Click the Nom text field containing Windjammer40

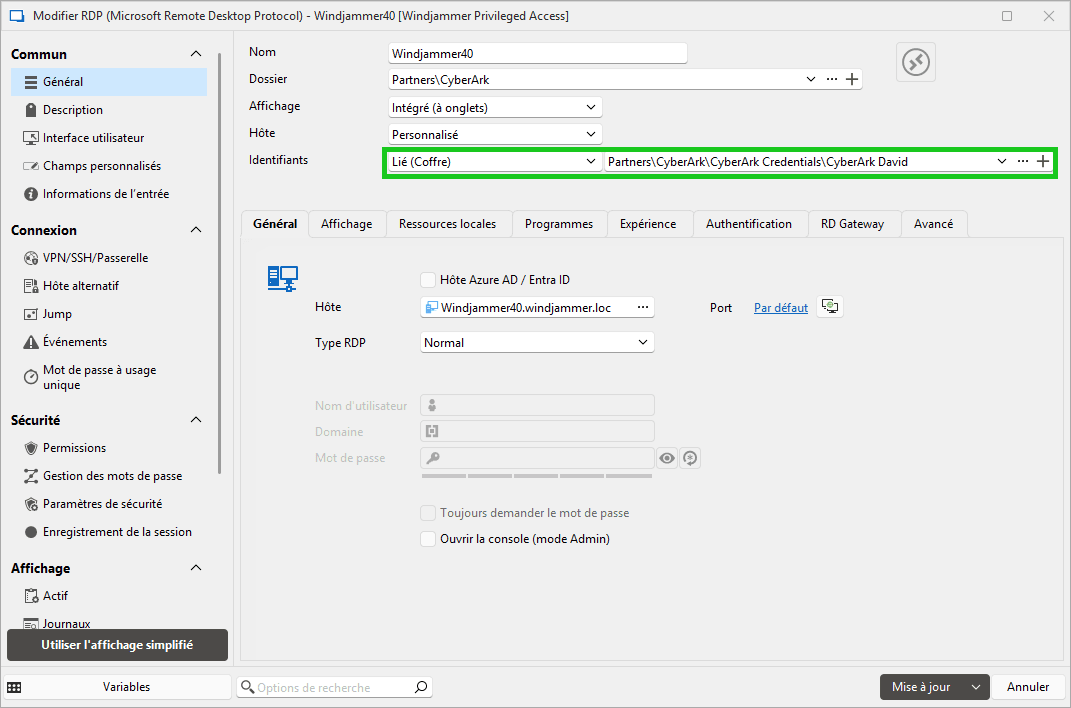click(x=537, y=53)
